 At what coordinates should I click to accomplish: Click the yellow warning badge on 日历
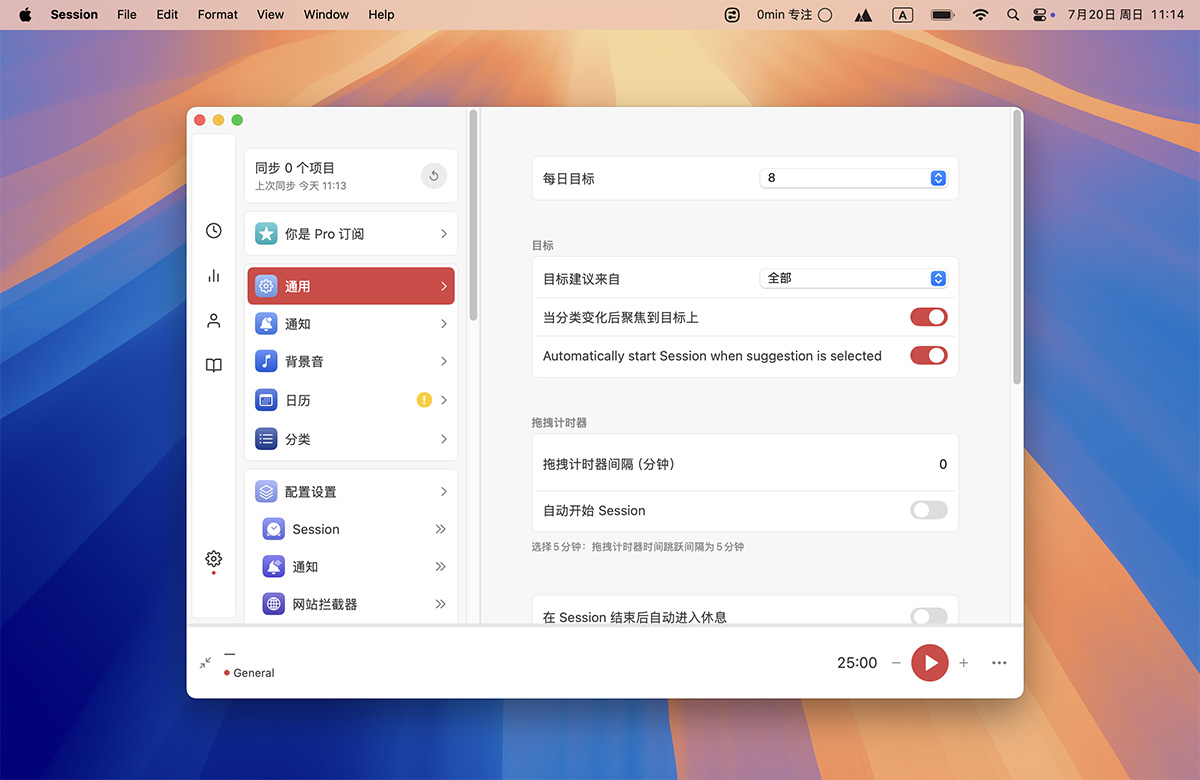tap(424, 400)
